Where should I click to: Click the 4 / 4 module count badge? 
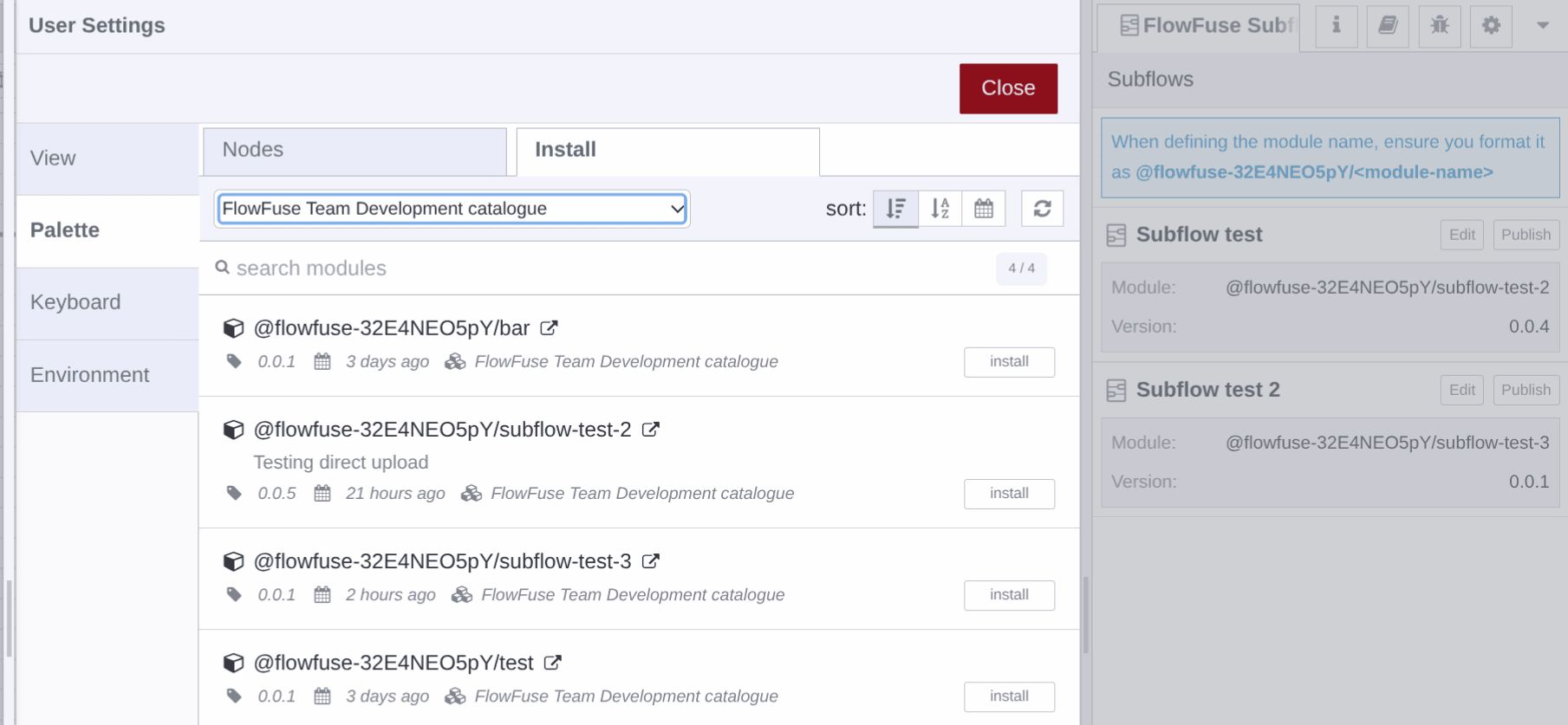[x=1021, y=269]
